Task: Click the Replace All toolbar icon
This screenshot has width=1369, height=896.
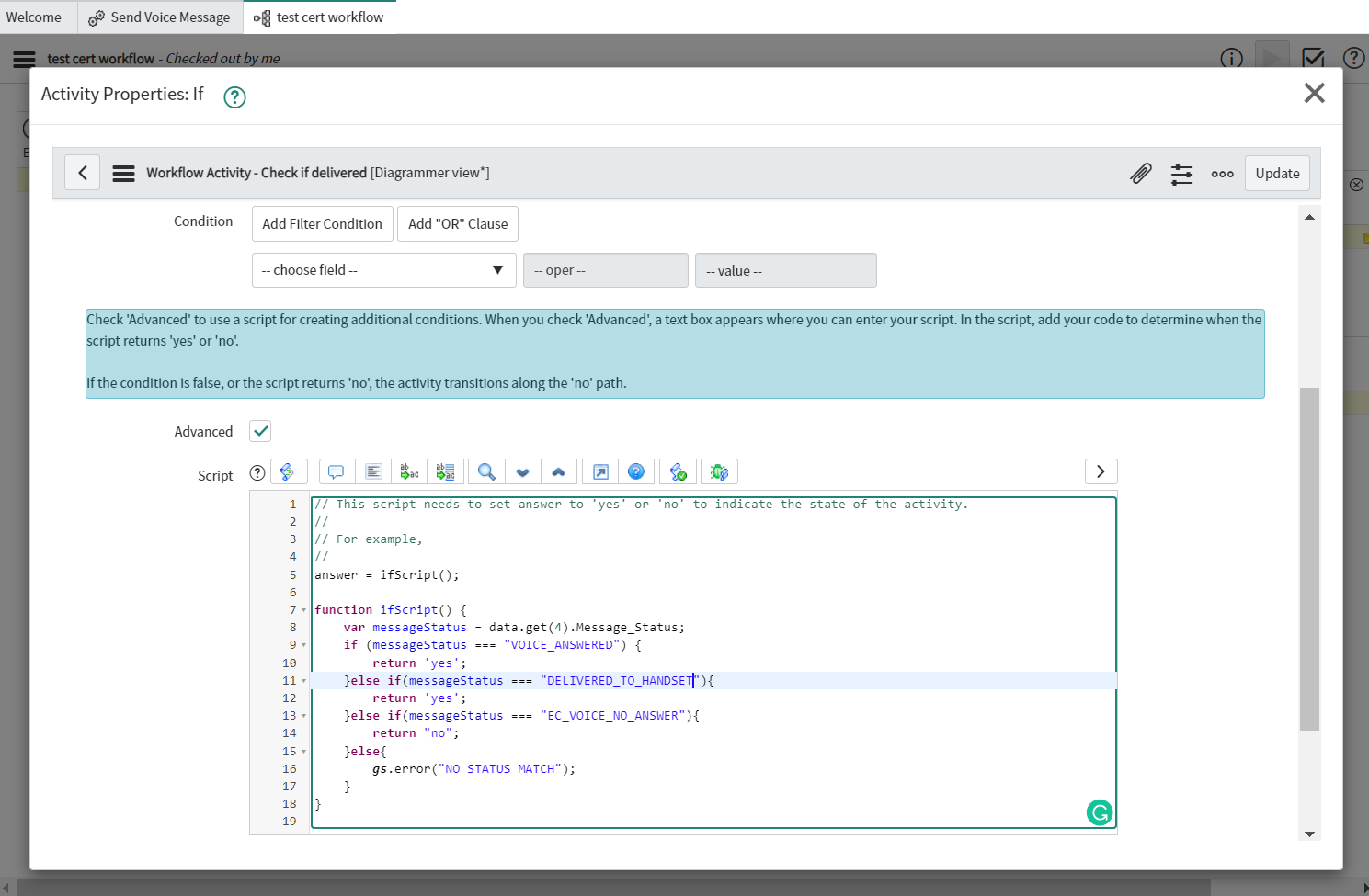Action: click(x=446, y=472)
